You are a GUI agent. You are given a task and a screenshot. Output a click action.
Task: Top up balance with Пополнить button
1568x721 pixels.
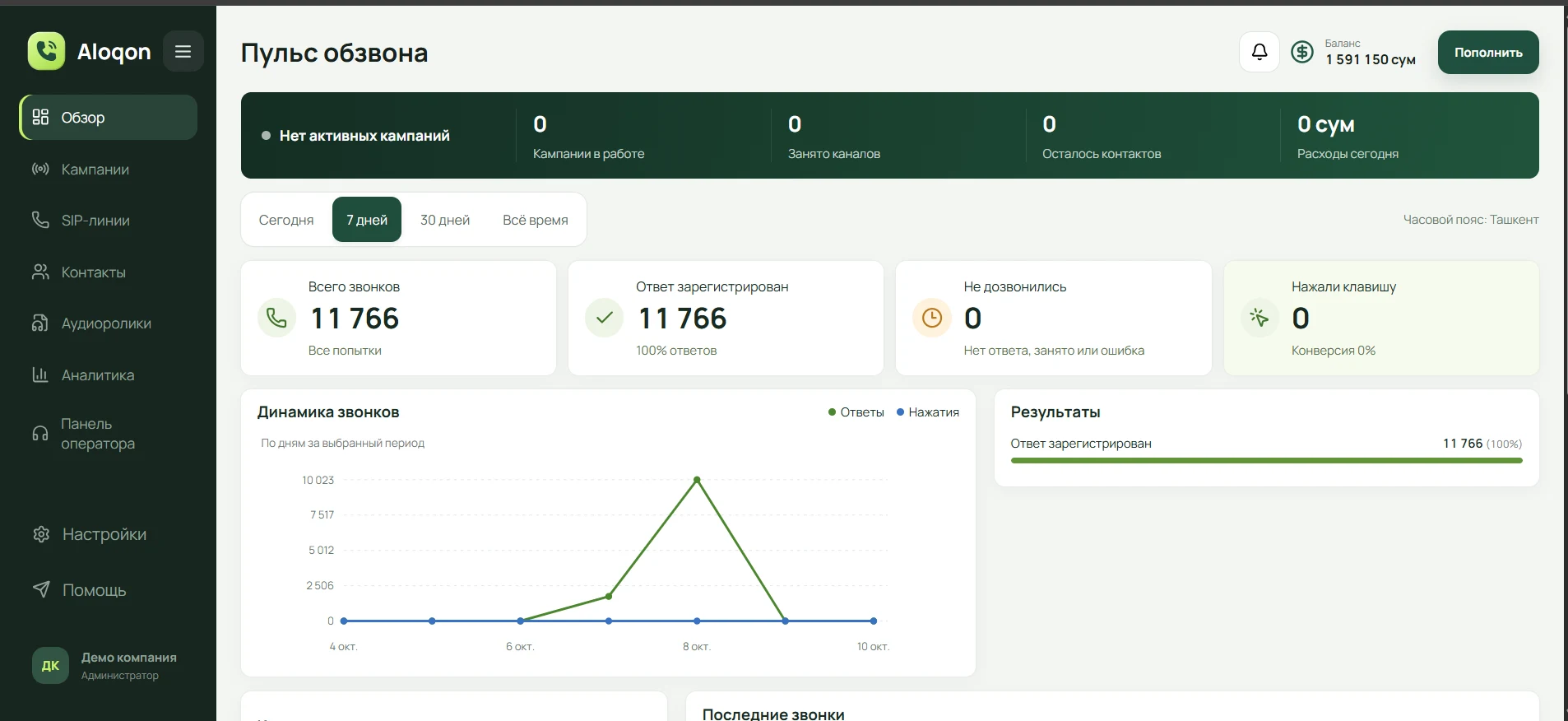point(1488,52)
